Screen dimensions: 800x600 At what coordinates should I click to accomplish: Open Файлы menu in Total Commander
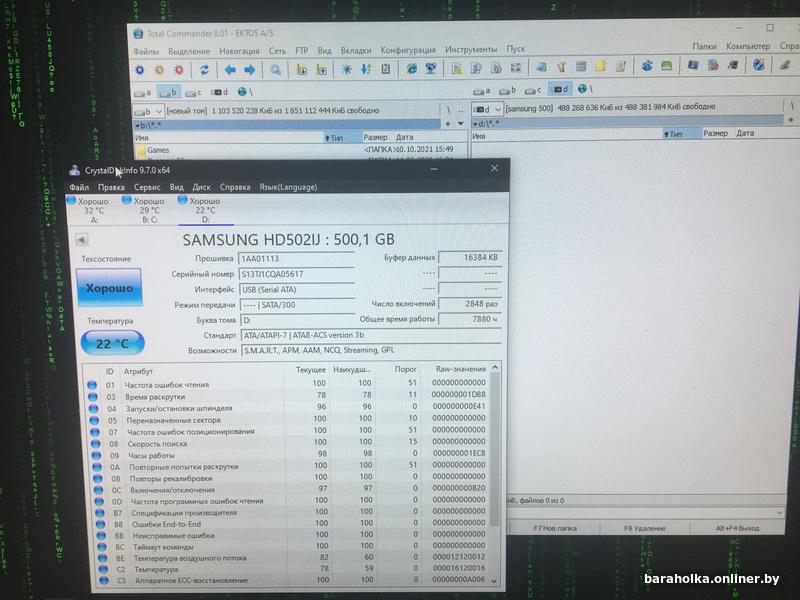coord(146,52)
